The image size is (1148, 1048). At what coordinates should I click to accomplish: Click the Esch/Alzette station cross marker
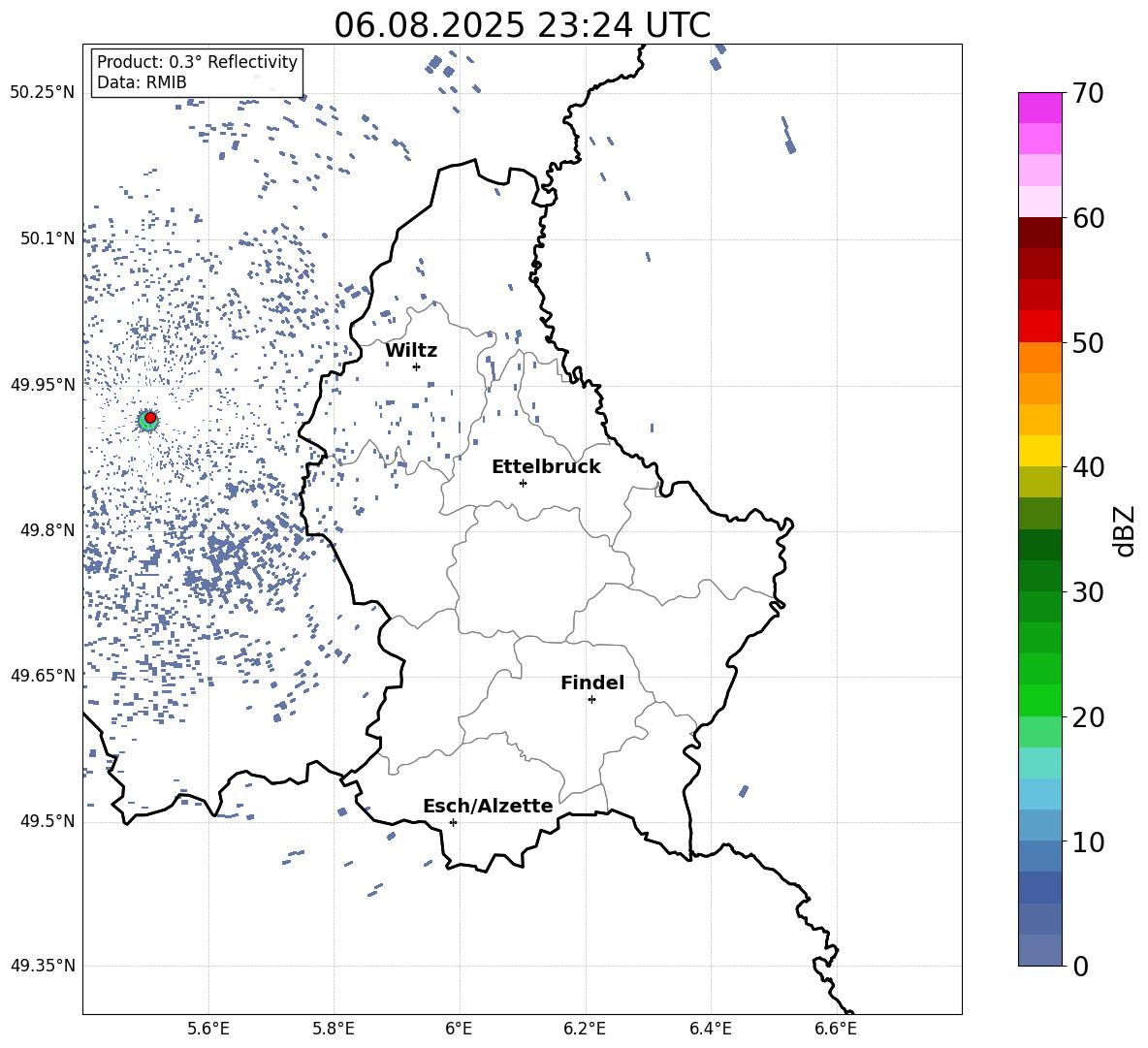[x=453, y=822]
